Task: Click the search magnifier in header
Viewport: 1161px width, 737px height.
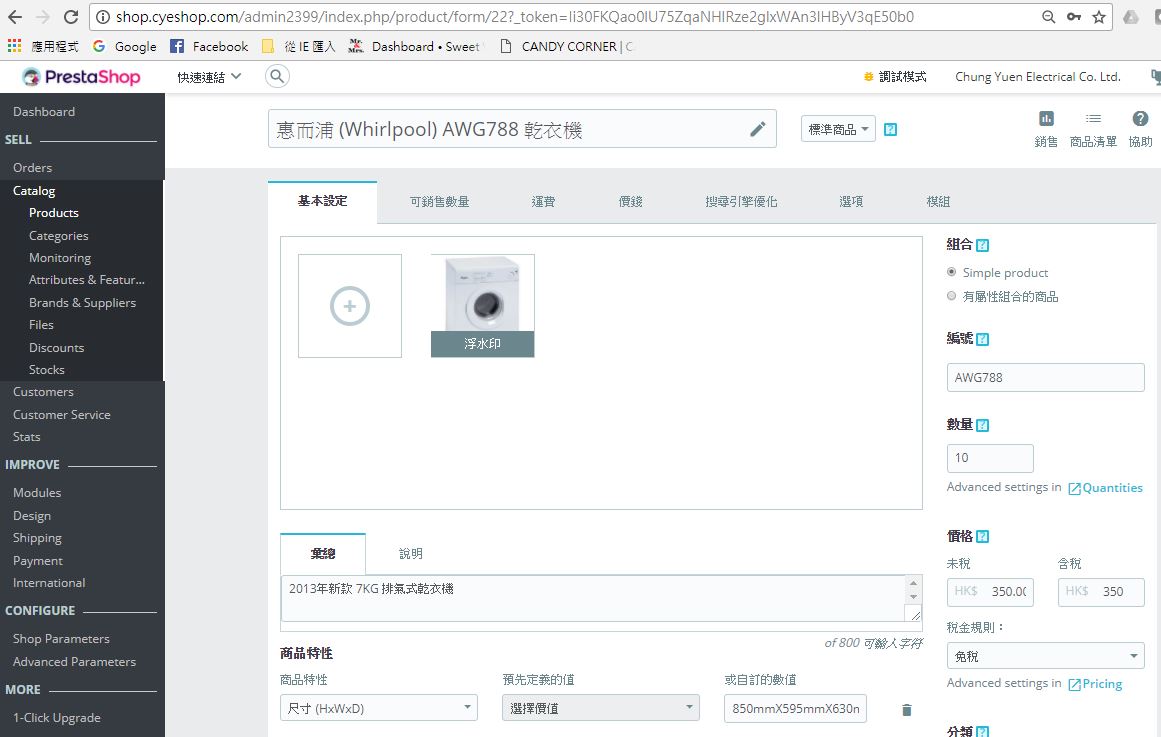Action: (277, 76)
